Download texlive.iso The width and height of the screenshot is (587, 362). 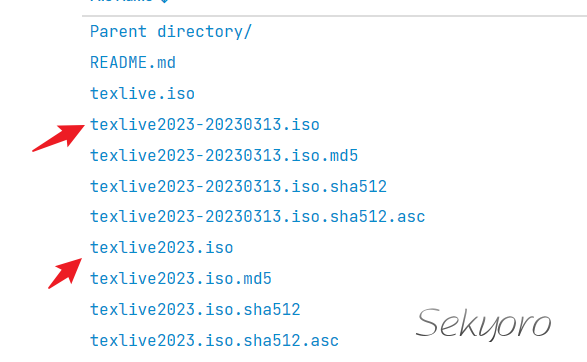click(142, 94)
